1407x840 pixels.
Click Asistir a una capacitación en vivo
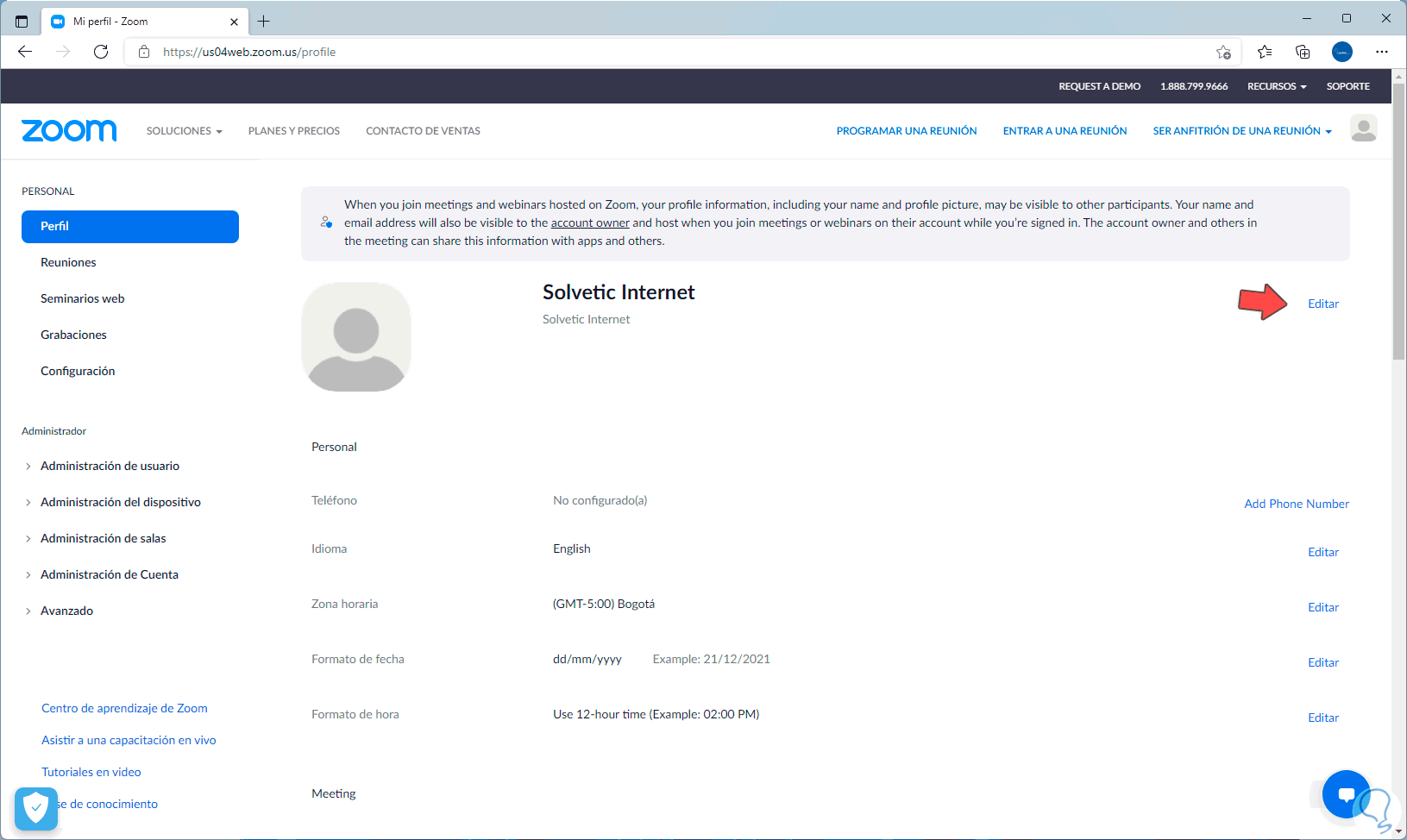(129, 740)
